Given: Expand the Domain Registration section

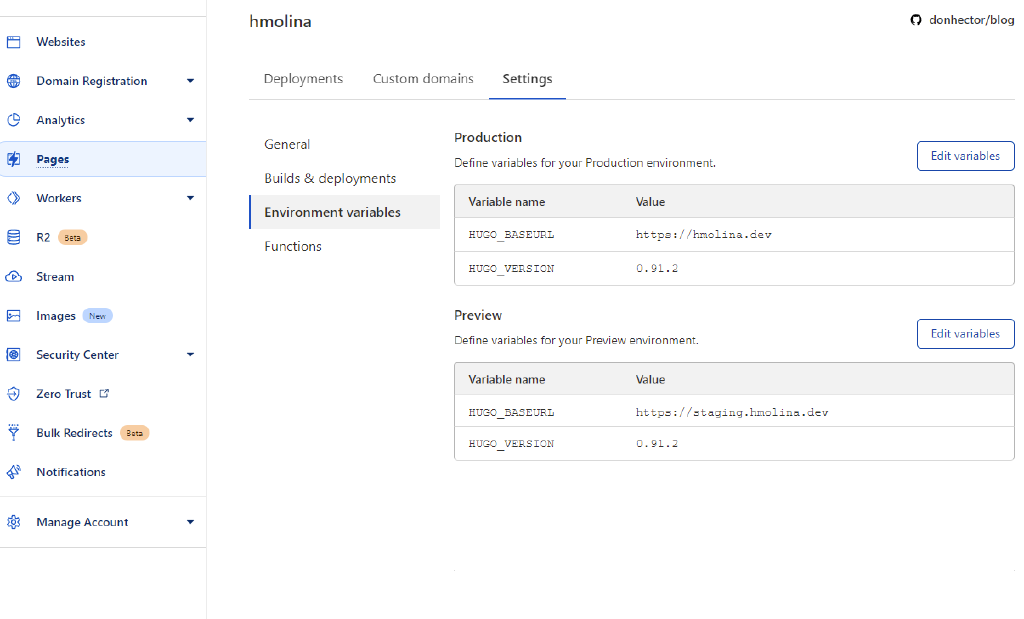Looking at the screenshot, I should coord(190,80).
